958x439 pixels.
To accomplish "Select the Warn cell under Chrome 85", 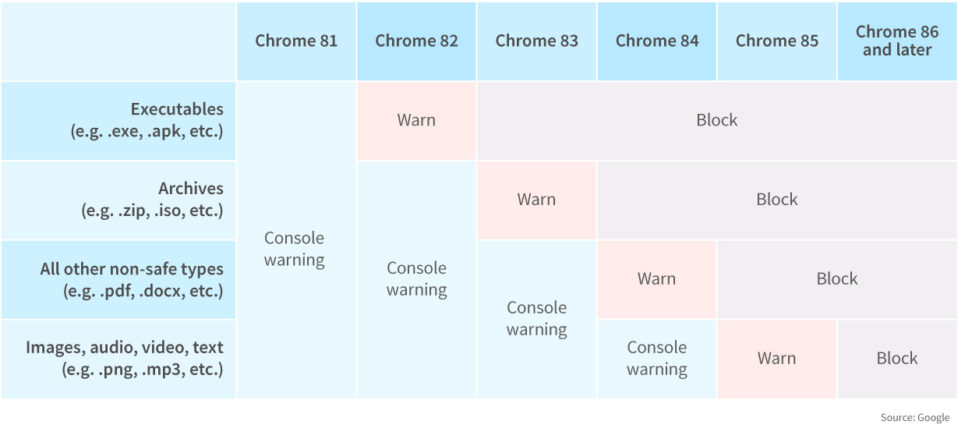I will [x=777, y=359].
